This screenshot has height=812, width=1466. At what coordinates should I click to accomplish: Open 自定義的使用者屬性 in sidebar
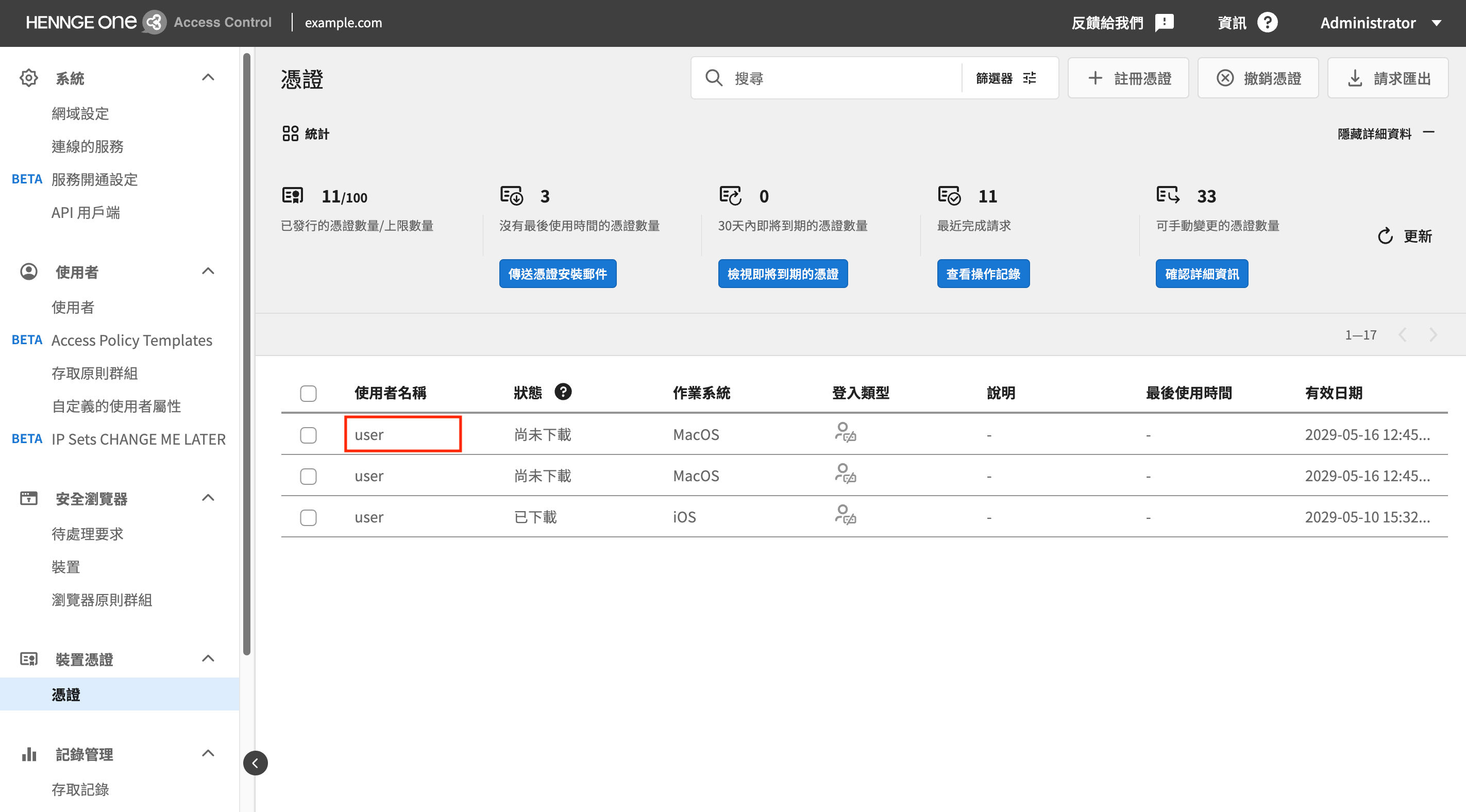coord(116,405)
